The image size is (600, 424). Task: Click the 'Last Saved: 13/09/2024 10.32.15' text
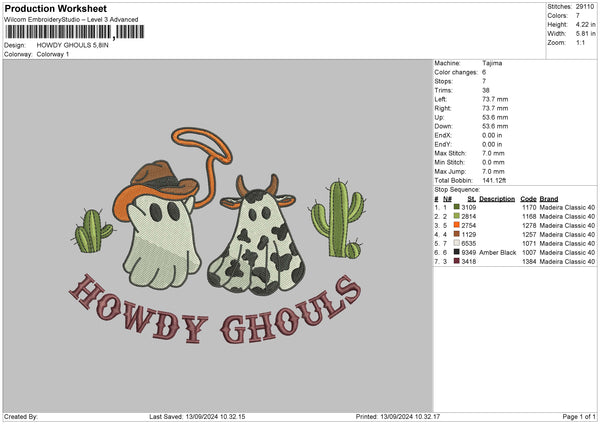[x=197, y=416]
